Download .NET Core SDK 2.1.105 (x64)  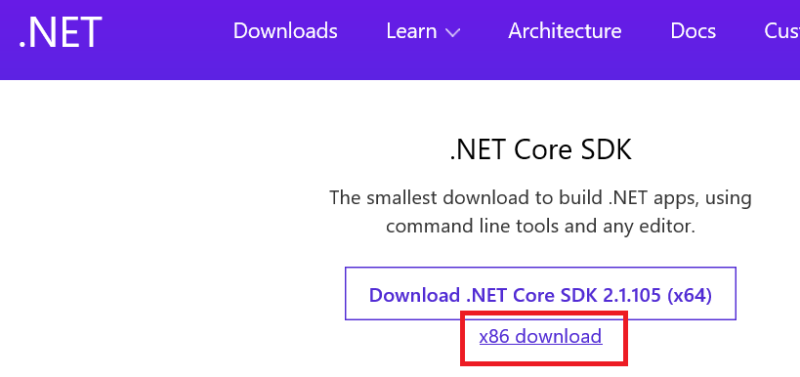[x=540, y=294]
